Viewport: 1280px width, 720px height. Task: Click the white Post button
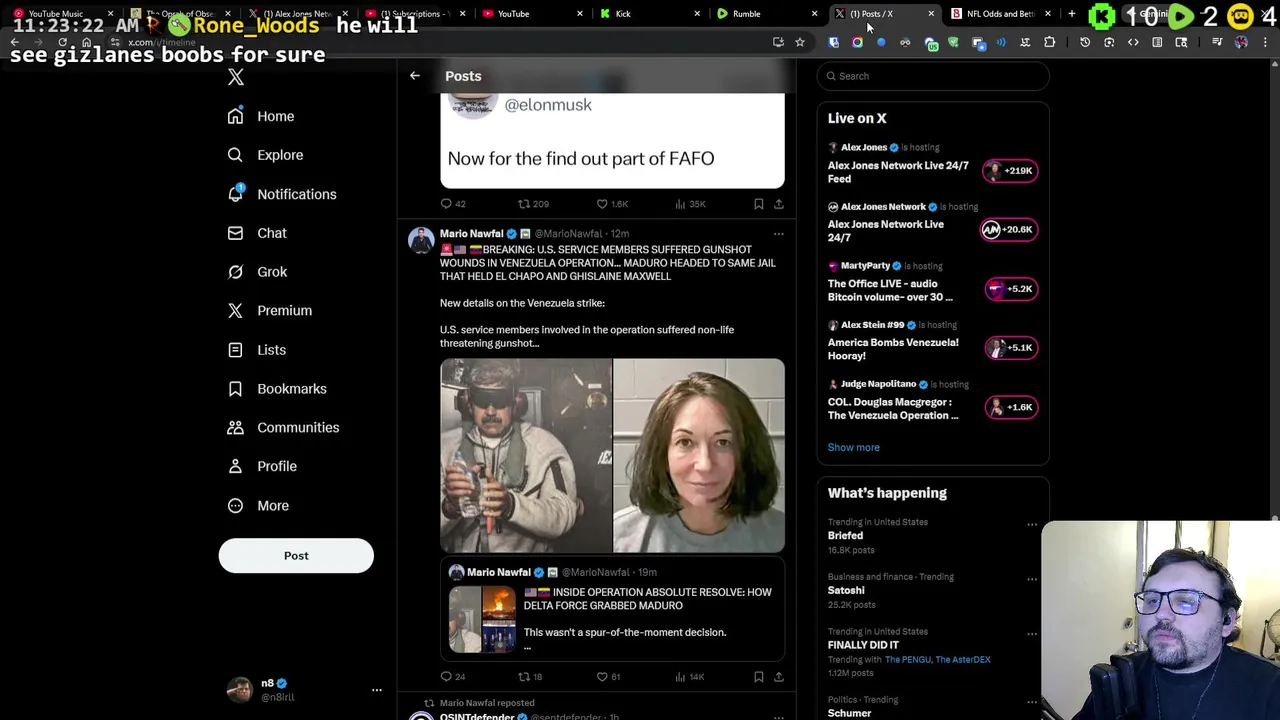click(296, 556)
